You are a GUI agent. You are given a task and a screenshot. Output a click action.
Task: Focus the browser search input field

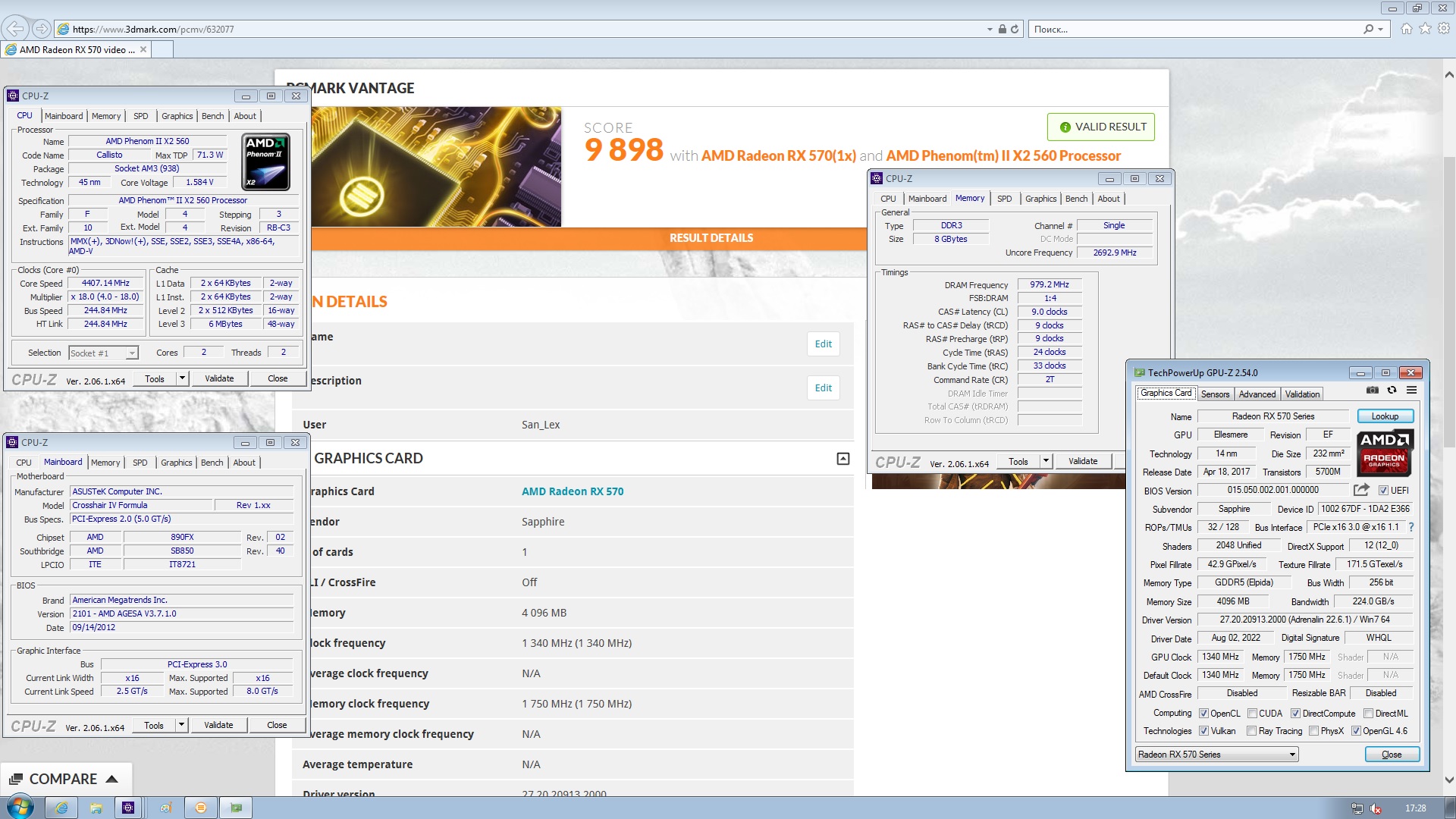click(1196, 29)
